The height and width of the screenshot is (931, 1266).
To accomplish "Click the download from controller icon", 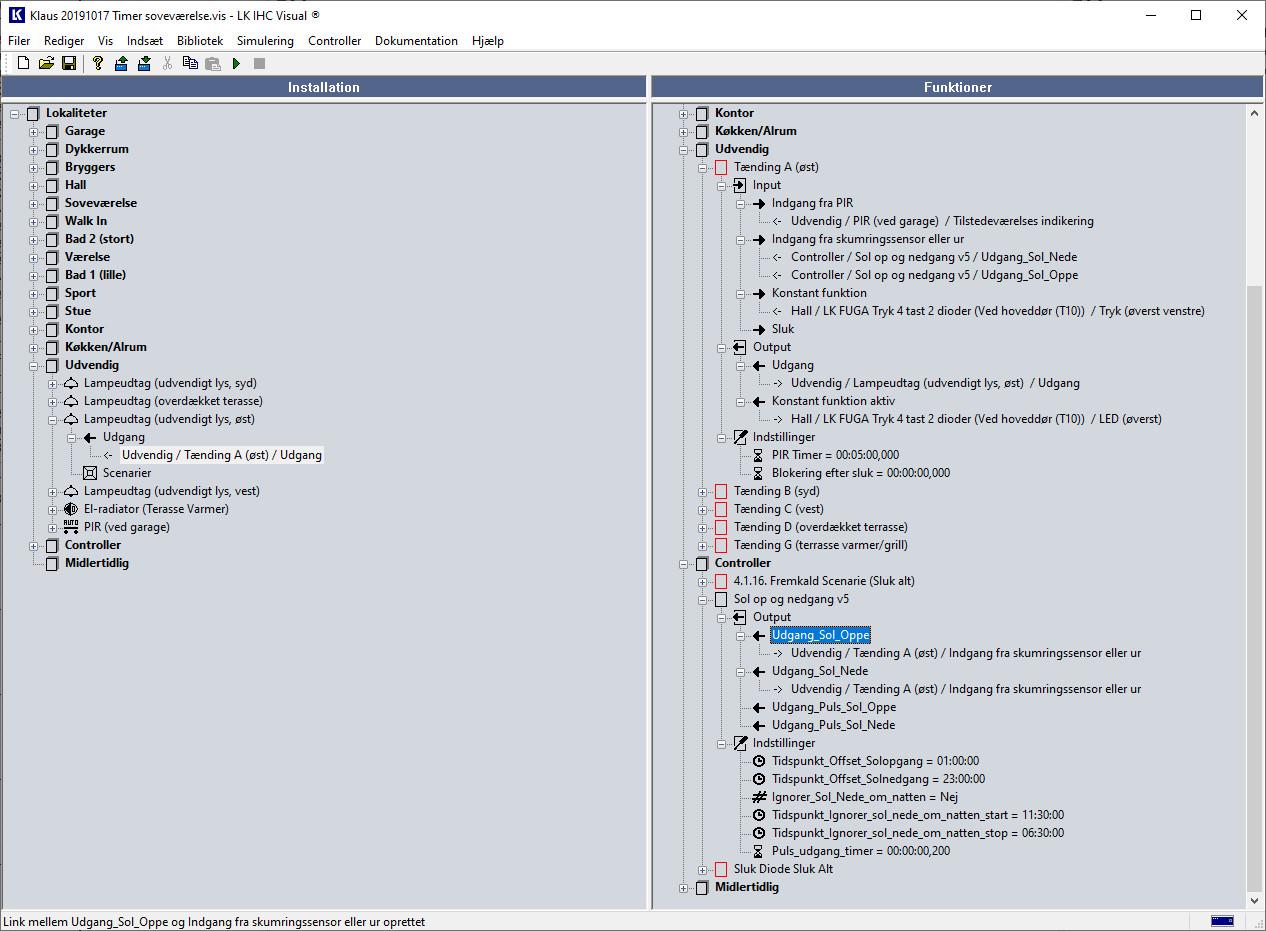I will tap(144, 63).
